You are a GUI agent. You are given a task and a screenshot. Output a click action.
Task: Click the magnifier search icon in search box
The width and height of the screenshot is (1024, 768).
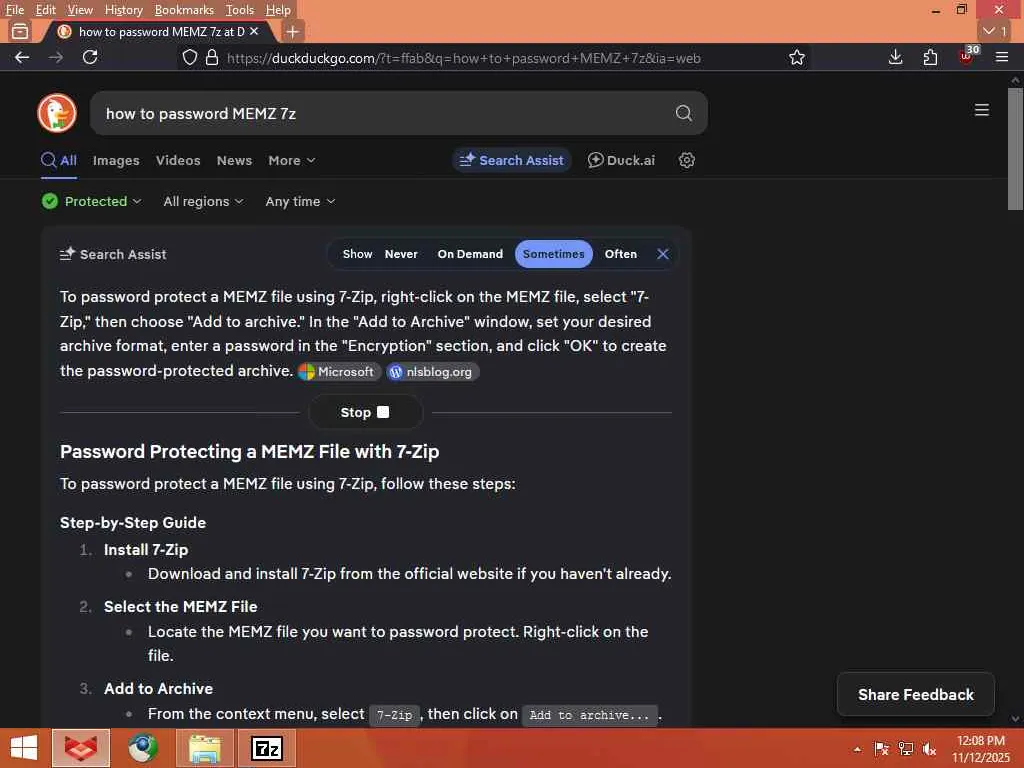coord(683,113)
